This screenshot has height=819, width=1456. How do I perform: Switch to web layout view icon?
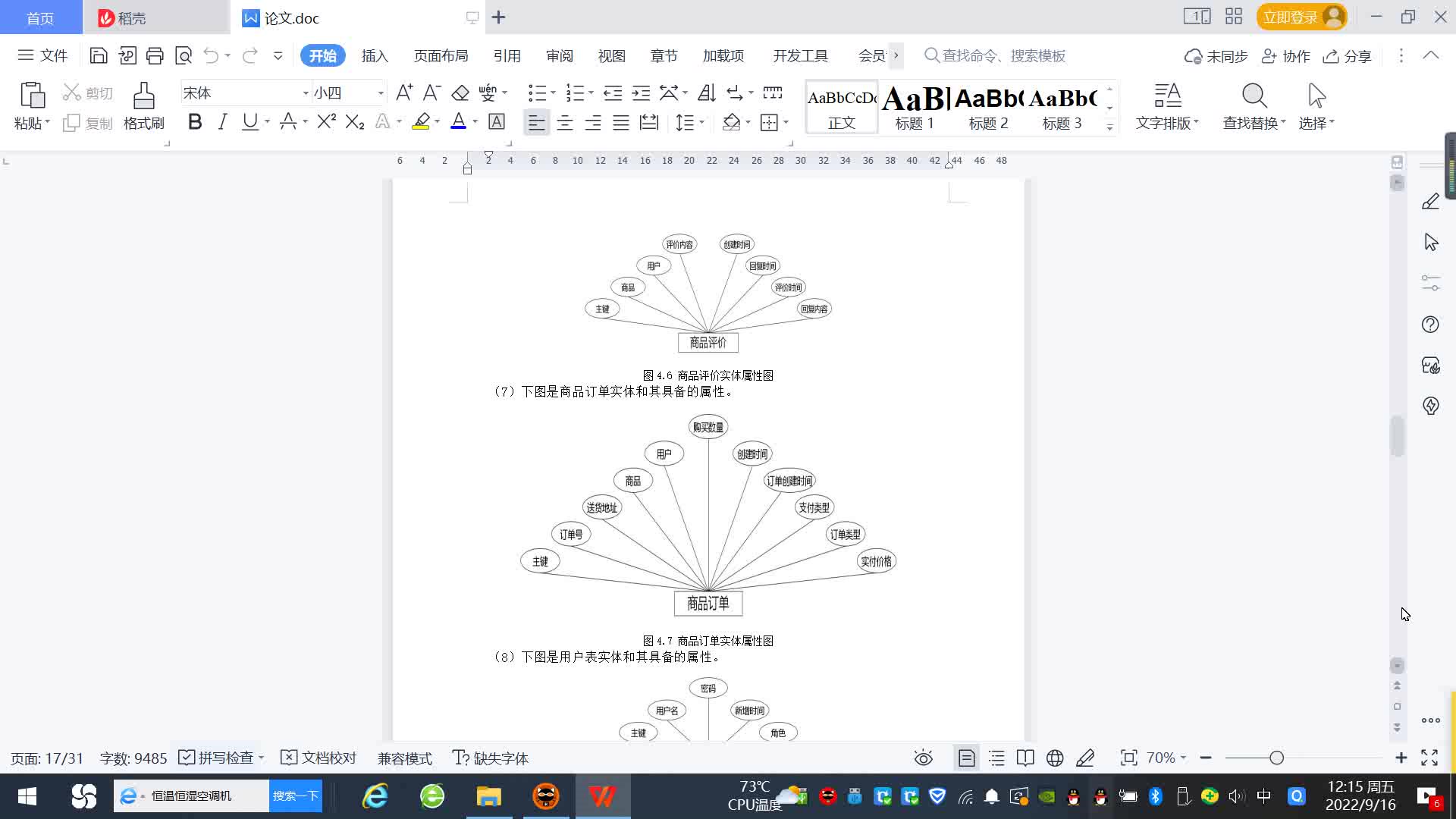[1055, 758]
